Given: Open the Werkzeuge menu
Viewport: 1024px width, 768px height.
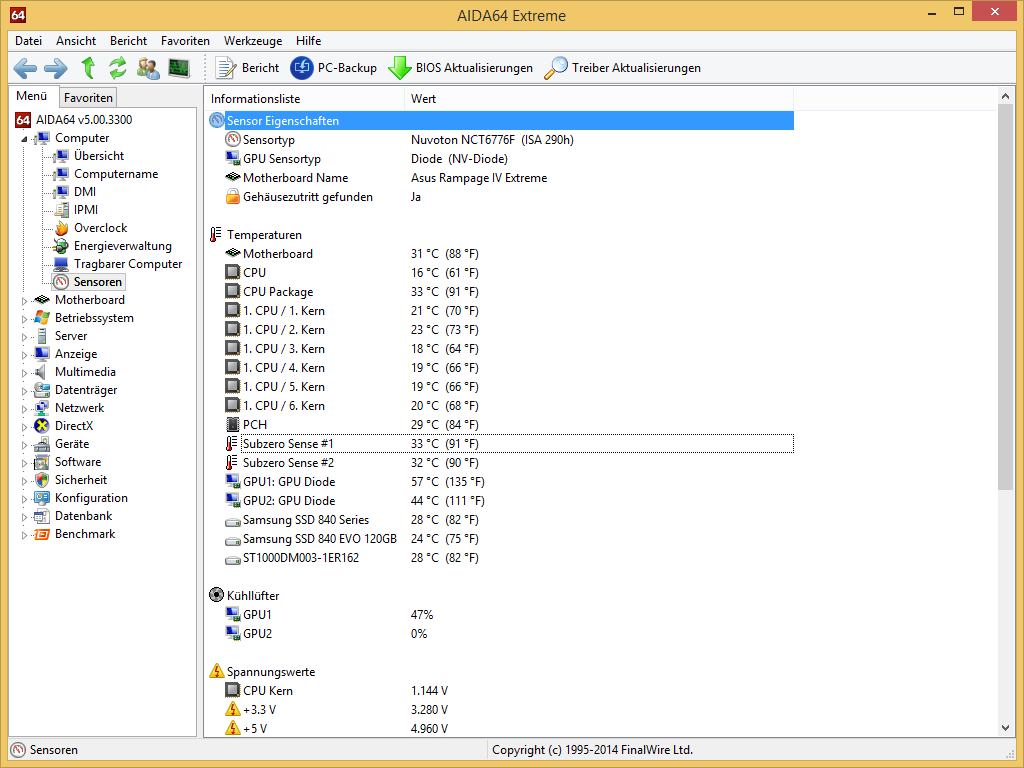Looking at the screenshot, I should [x=253, y=40].
